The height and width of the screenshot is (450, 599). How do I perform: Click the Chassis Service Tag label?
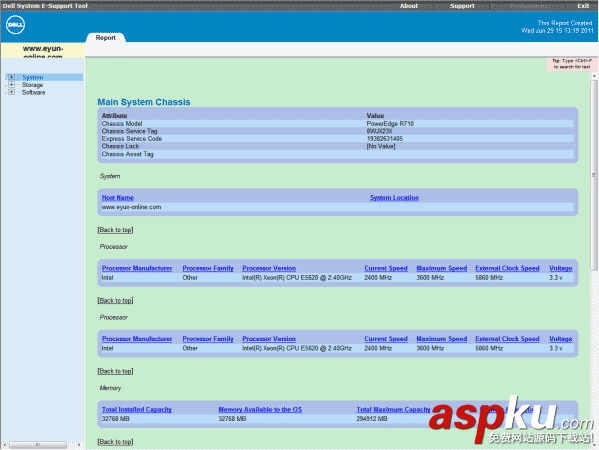[x=130, y=131]
